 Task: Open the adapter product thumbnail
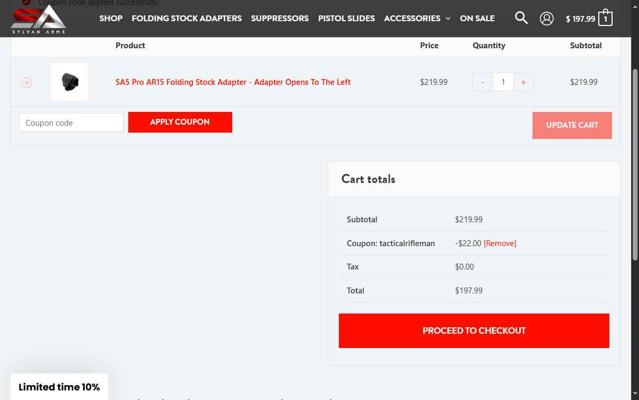(70, 82)
